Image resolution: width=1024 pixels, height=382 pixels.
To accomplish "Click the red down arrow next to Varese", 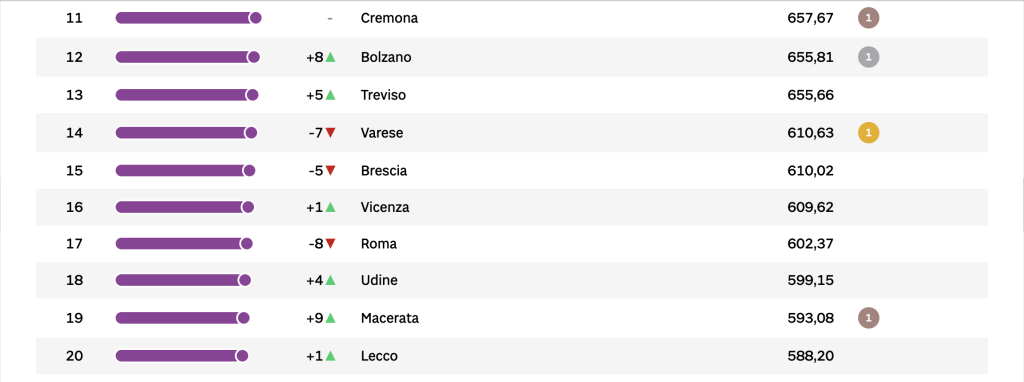I will pos(330,133).
